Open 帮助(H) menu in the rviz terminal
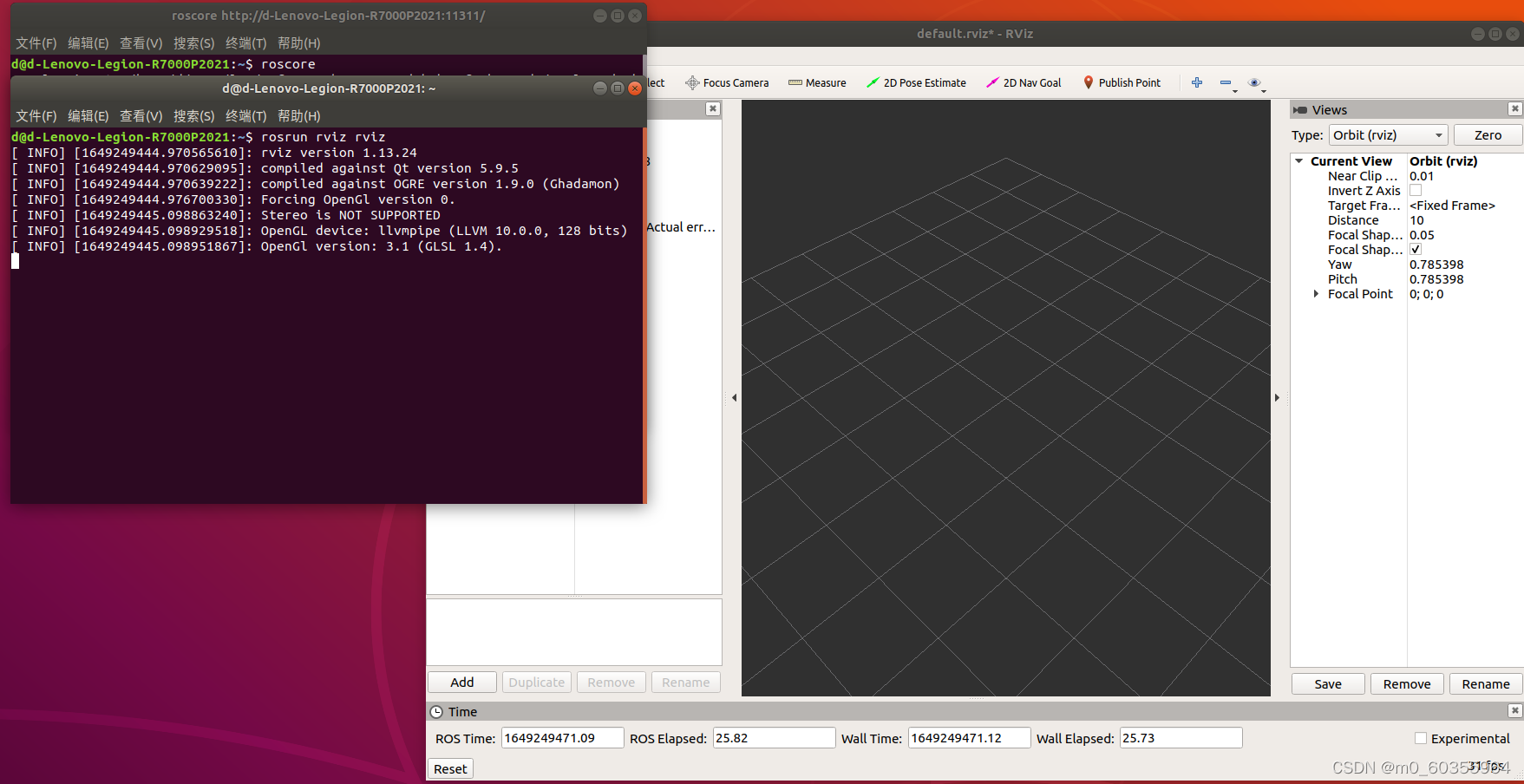1524x784 pixels. (299, 116)
